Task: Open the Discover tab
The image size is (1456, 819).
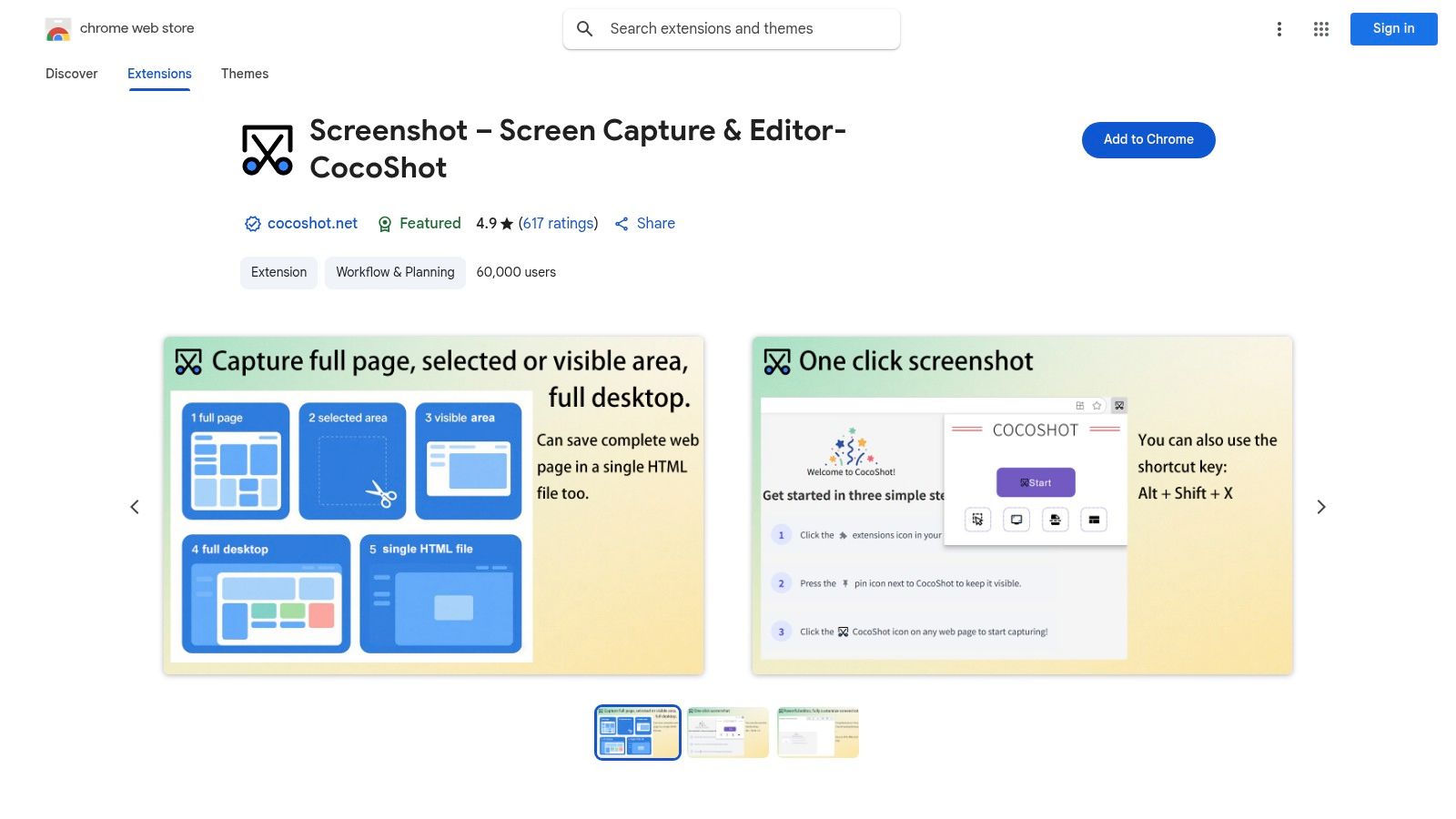Action: [x=71, y=74]
